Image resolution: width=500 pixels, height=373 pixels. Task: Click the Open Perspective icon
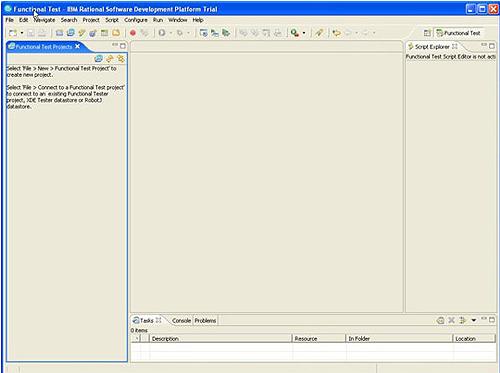point(427,33)
